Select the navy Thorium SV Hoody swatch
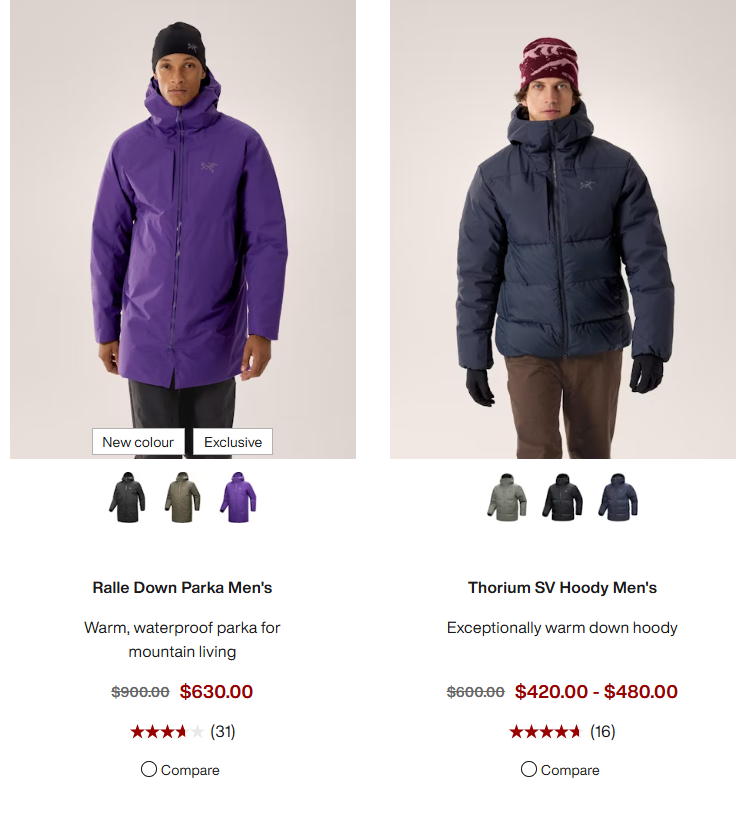Image resolution: width=750 pixels, height=816 pixels. pos(618,498)
